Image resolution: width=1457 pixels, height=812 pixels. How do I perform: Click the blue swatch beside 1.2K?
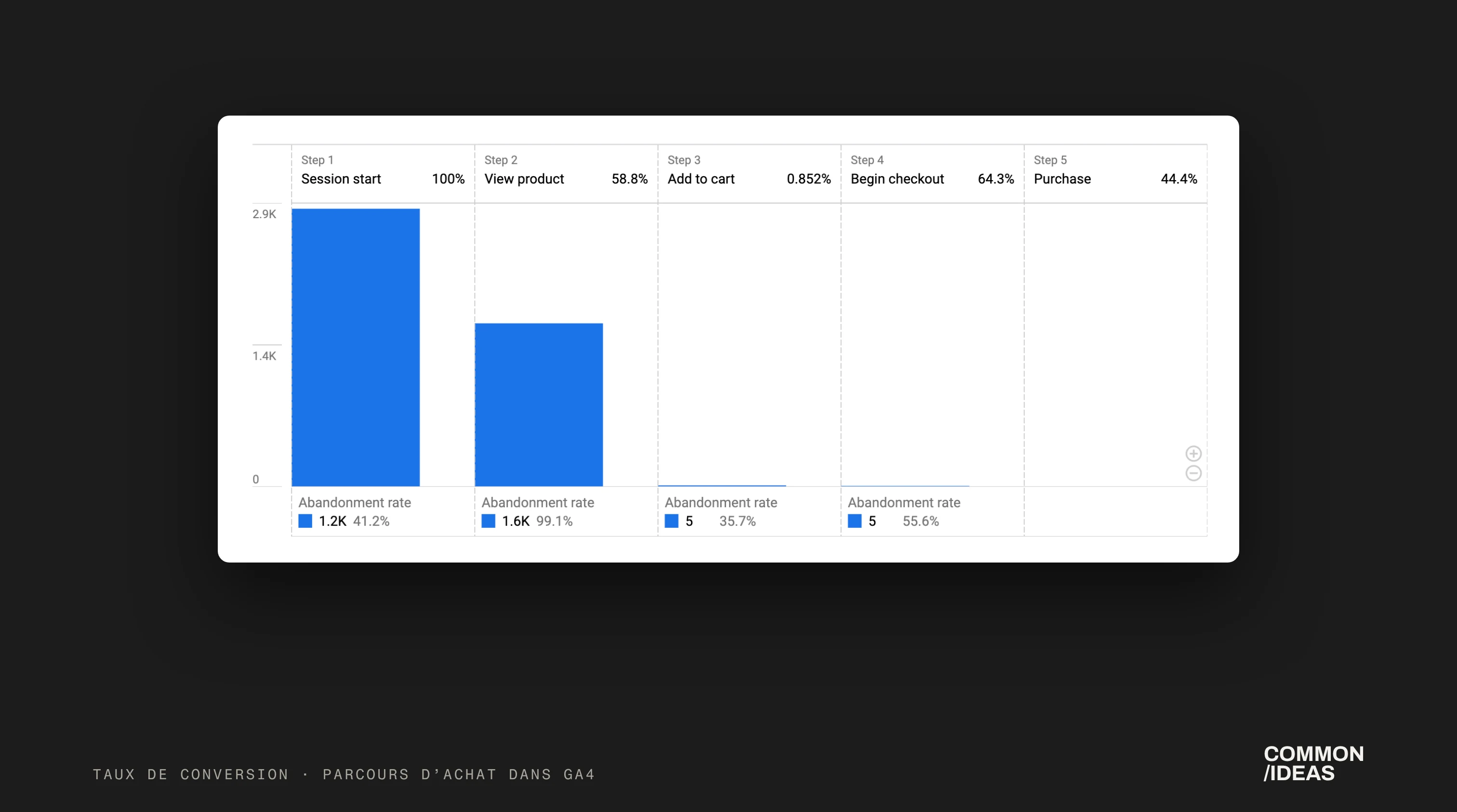coord(305,521)
